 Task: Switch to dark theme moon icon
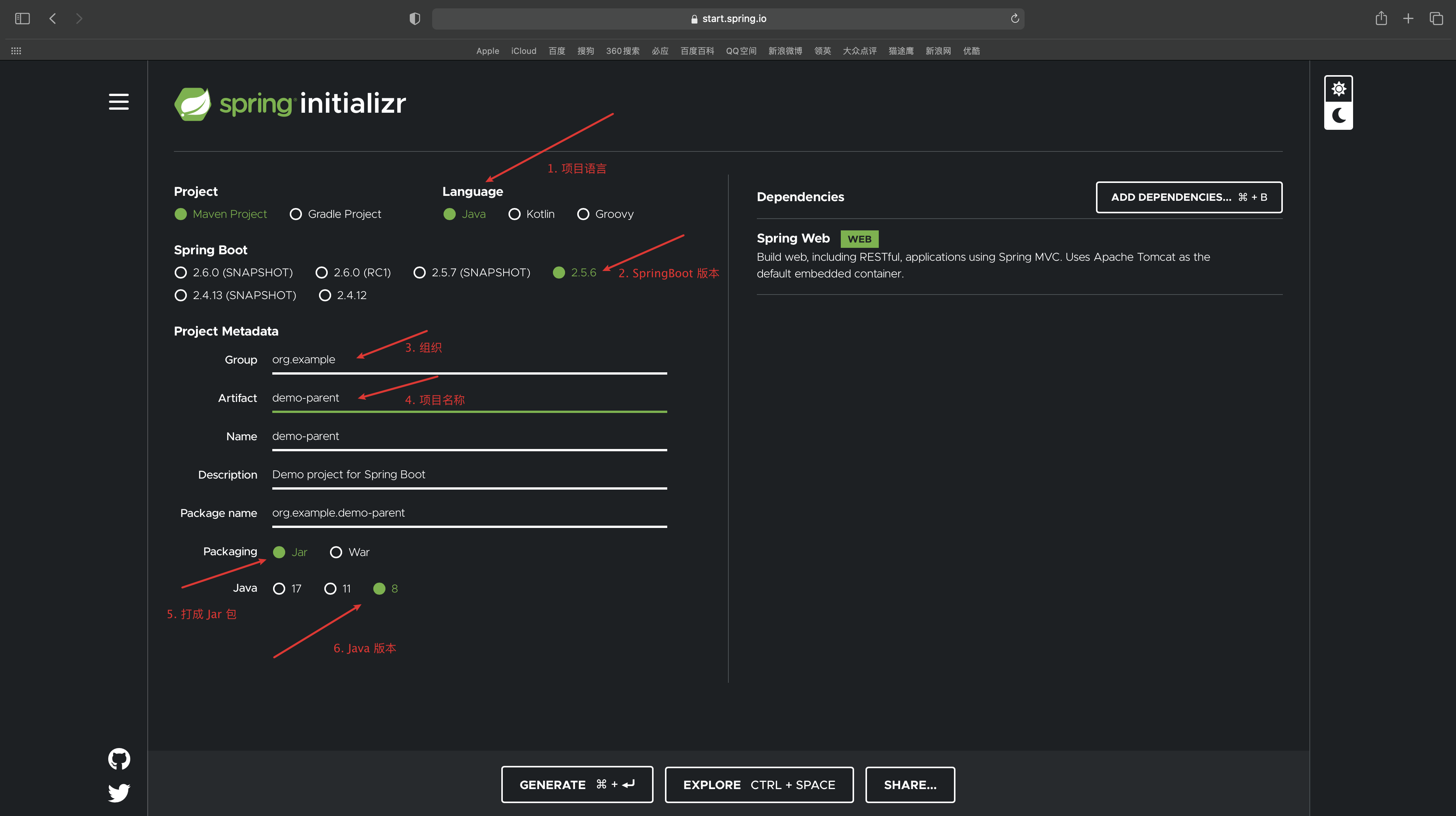coord(1338,116)
